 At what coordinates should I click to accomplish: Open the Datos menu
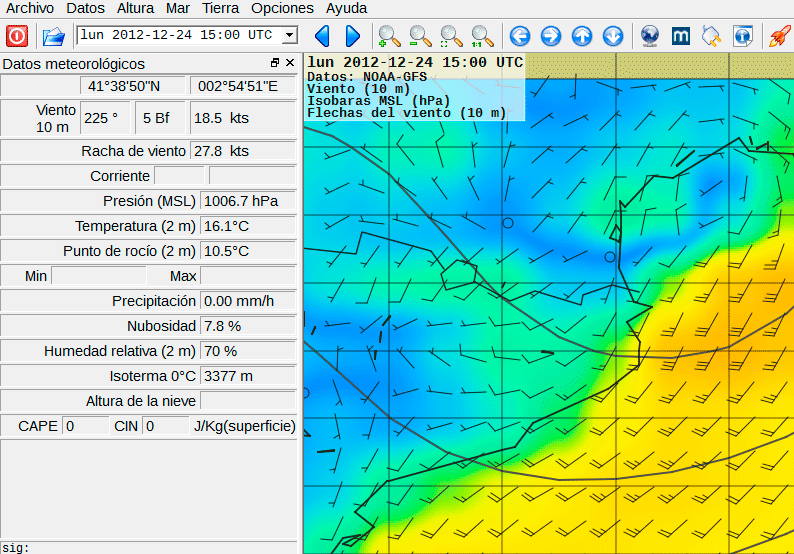86,8
